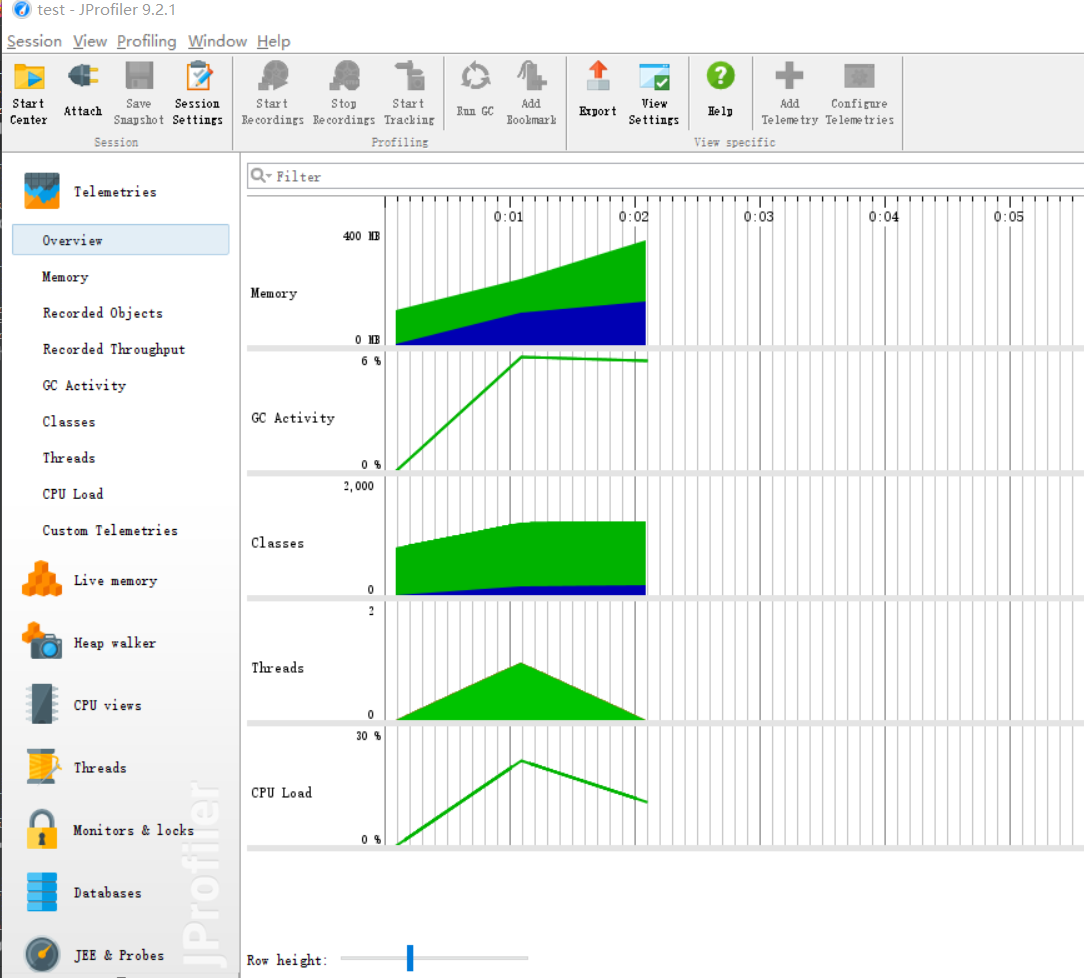
Task: Select Recorded Throughput view
Action: [113, 349]
